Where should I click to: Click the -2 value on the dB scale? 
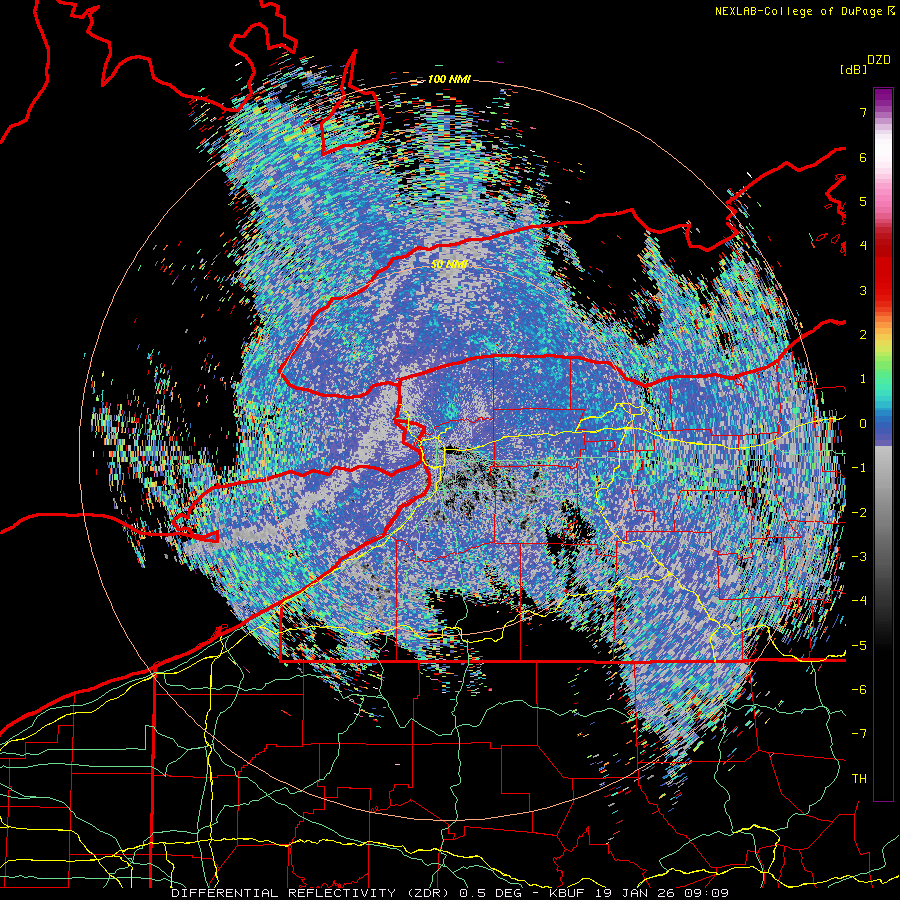[x=859, y=513]
